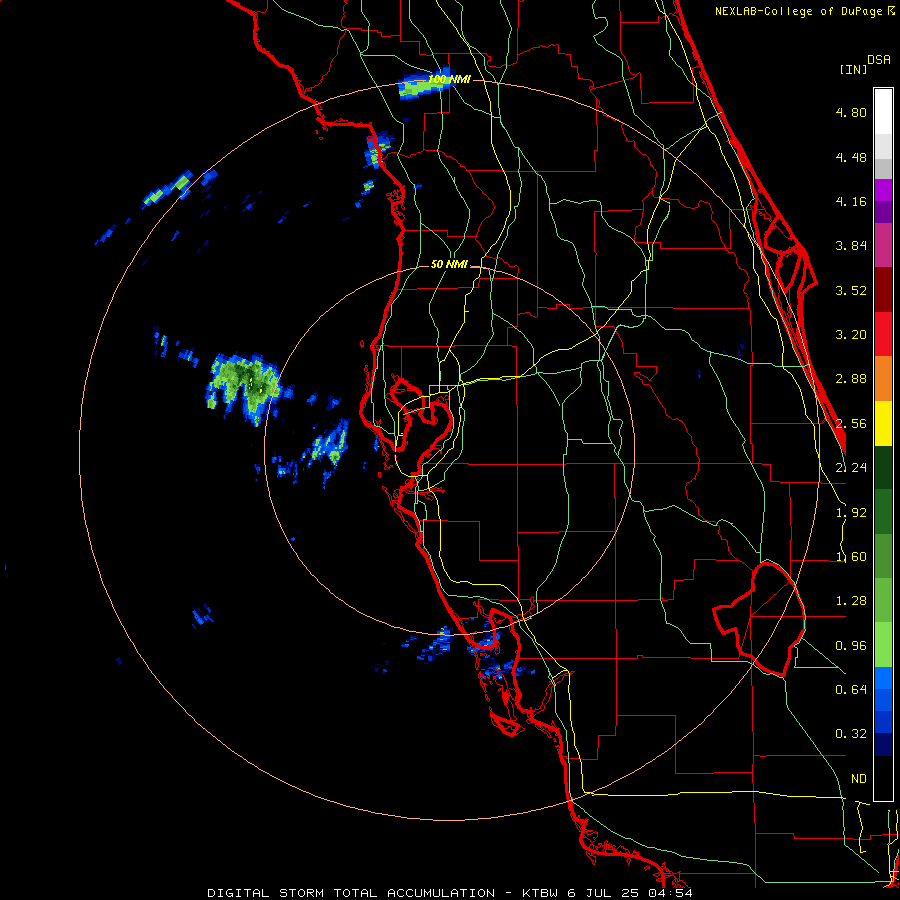Select the DSA product label
The image size is (900, 900).
click(879, 60)
